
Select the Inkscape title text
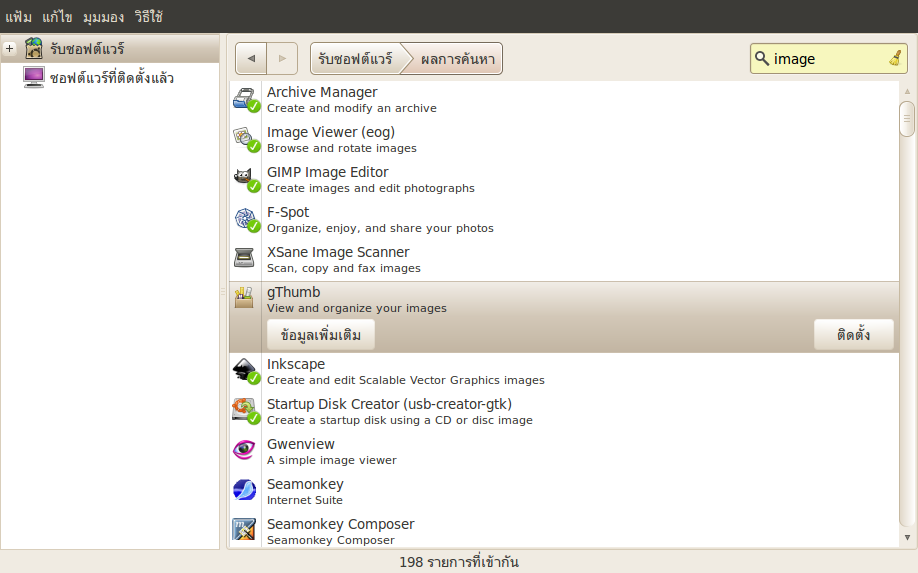point(296,364)
